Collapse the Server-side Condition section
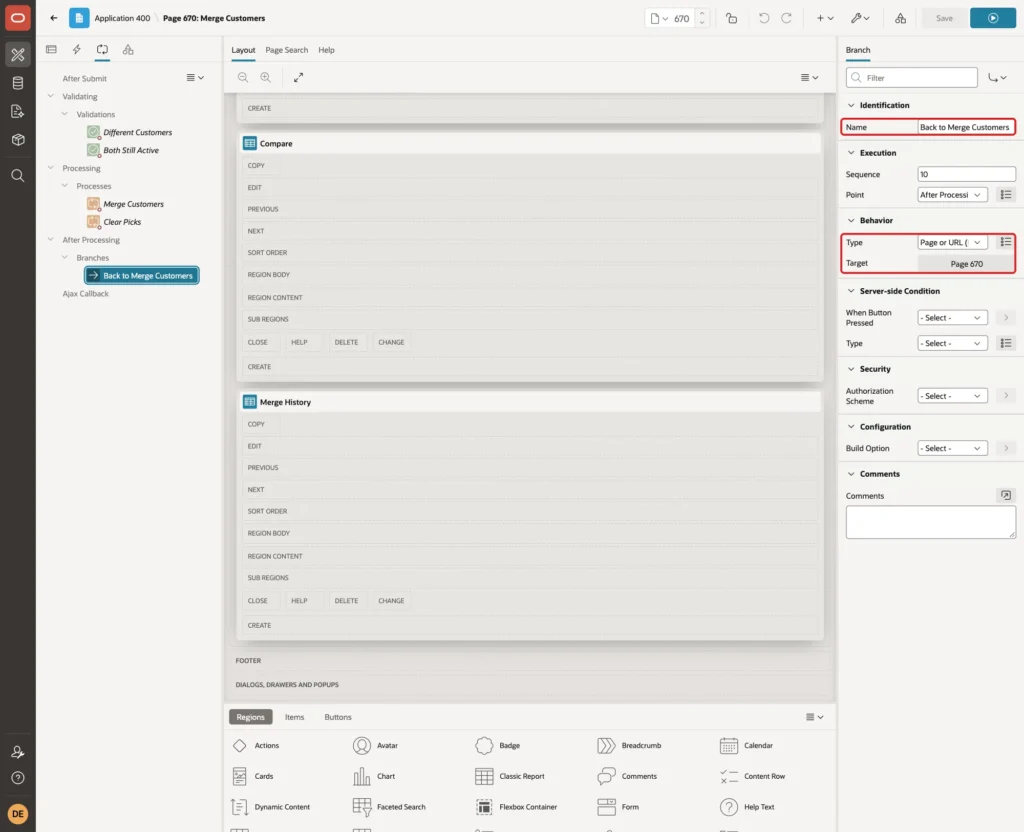 point(850,291)
